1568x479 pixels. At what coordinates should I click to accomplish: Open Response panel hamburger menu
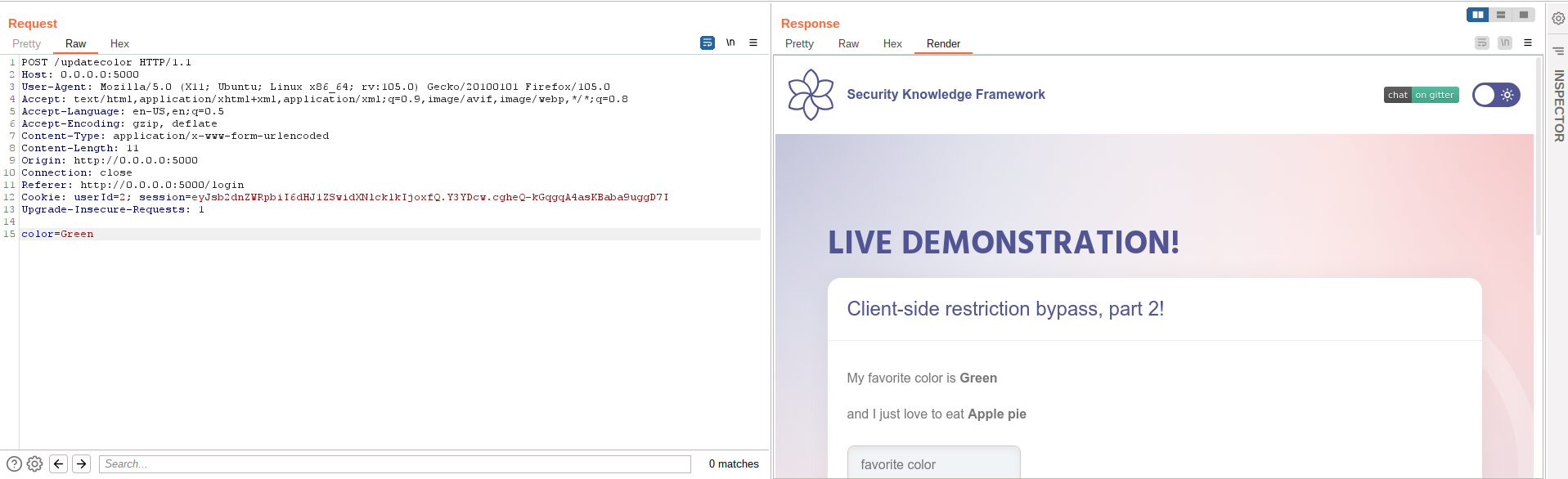pyautogui.click(x=1528, y=43)
